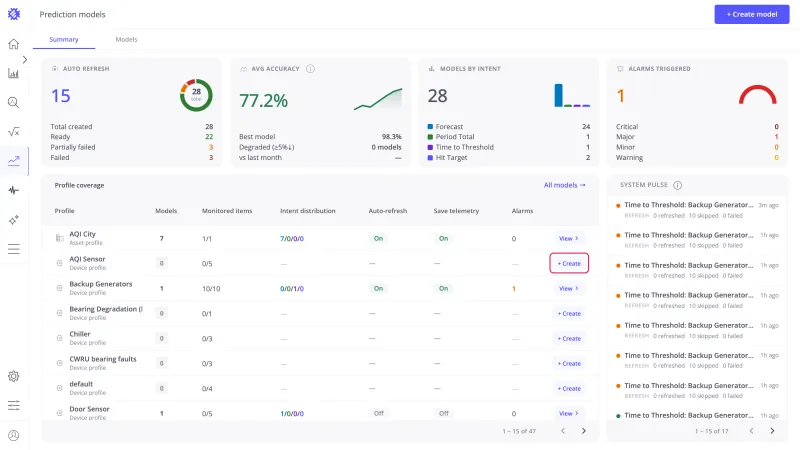Viewport: 800px width, 450px height.
Task: Toggle Backup Generators auto-refresh On badge
Action: pos(378,288)
